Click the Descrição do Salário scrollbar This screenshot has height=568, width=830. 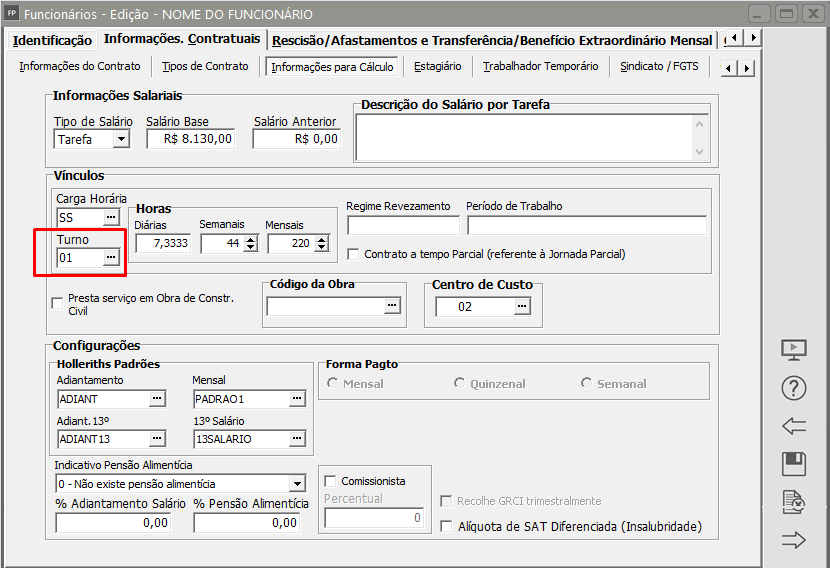click(700, 136)
